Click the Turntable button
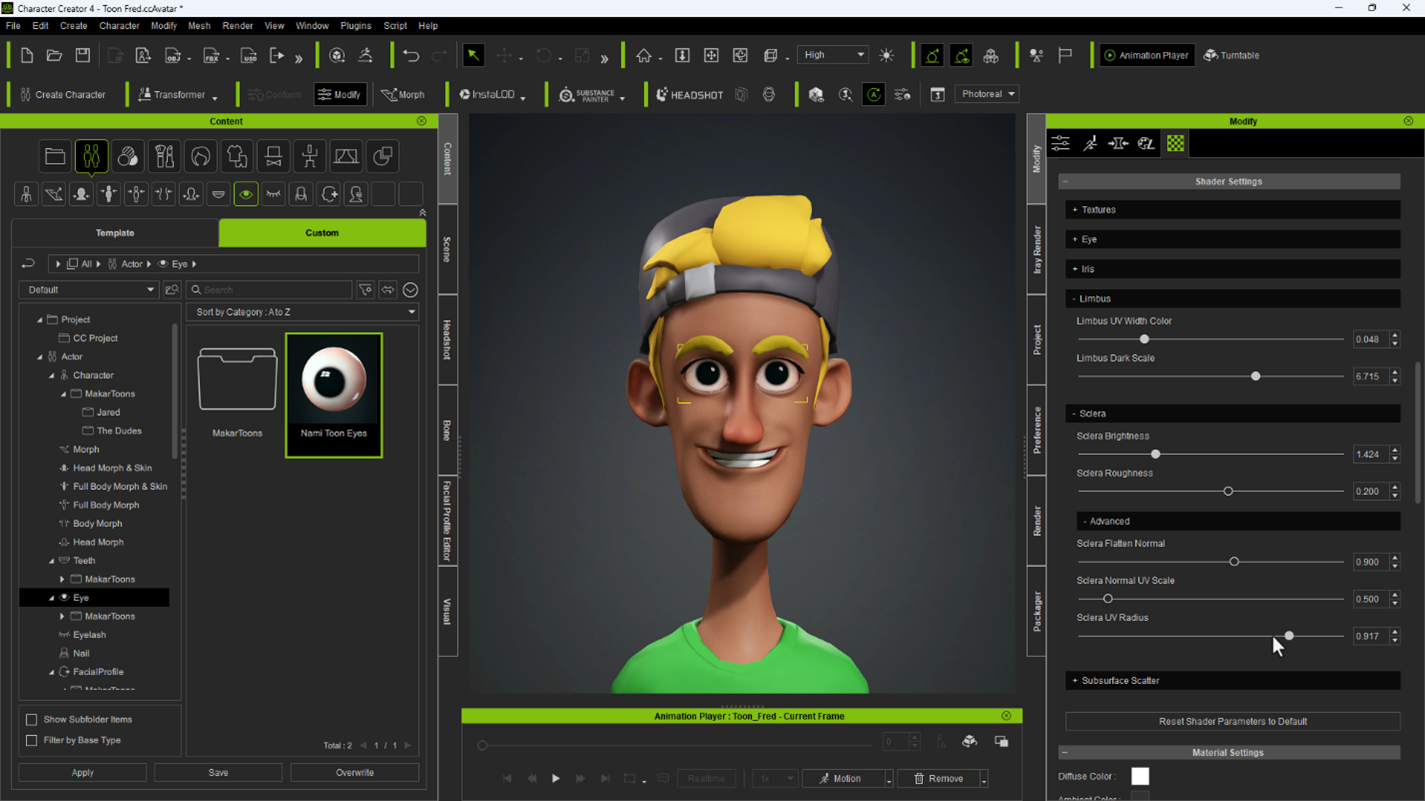The width and height of the screenshot is (1425, 801). [1231, 56]
